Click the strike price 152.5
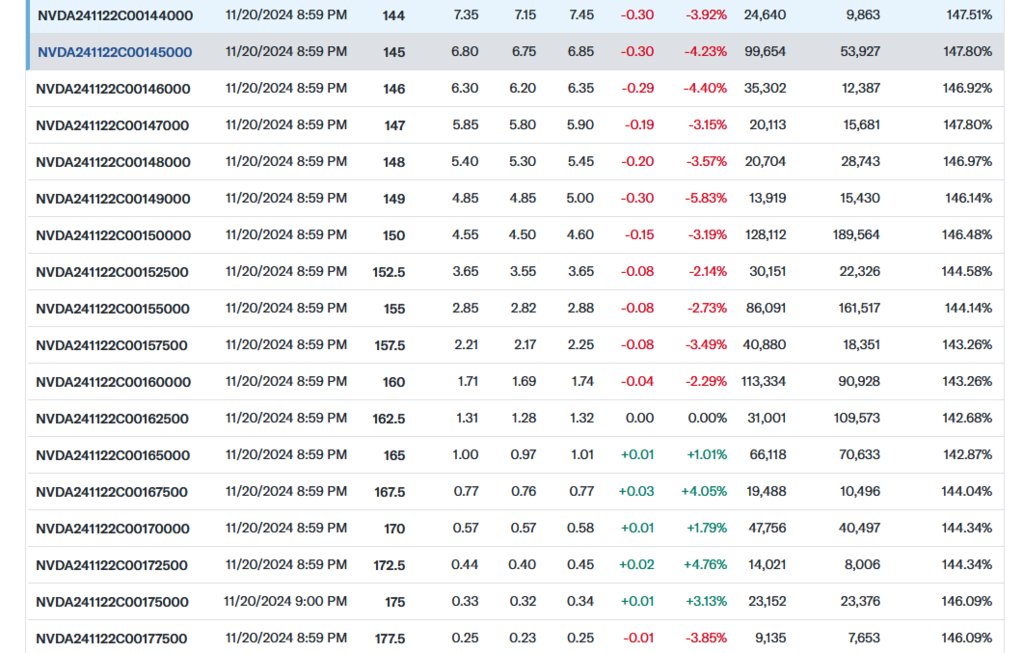1023x653 pixels. tap(389, 272)
